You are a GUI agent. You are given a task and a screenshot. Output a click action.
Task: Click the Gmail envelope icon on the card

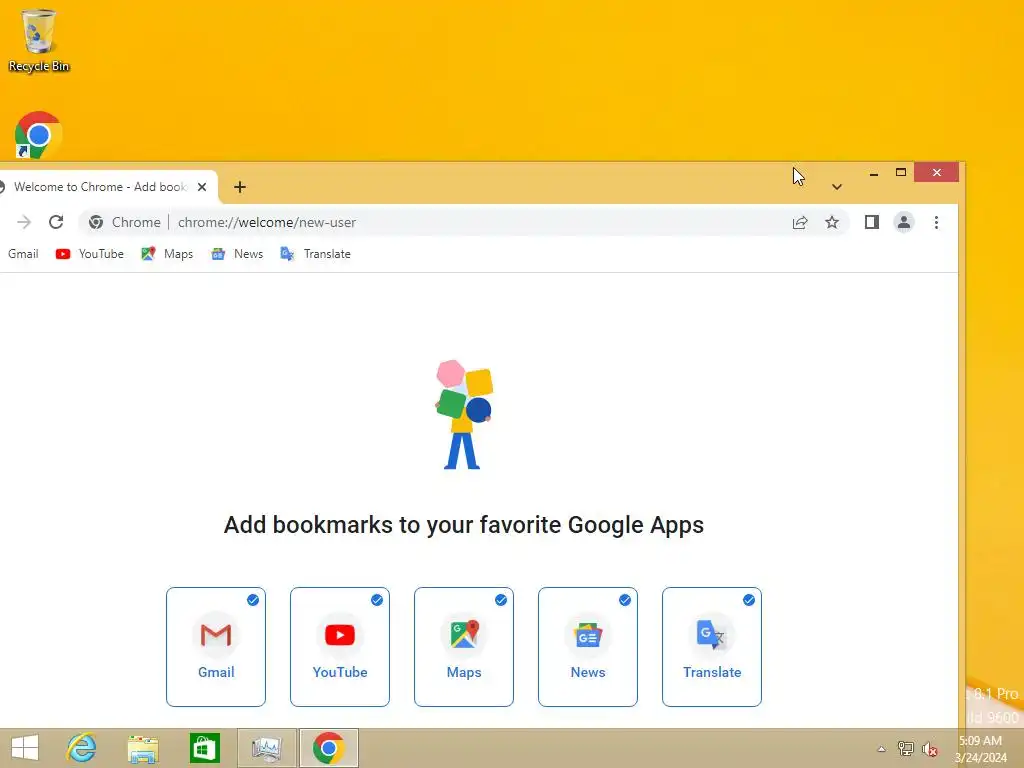click(216, 635)
